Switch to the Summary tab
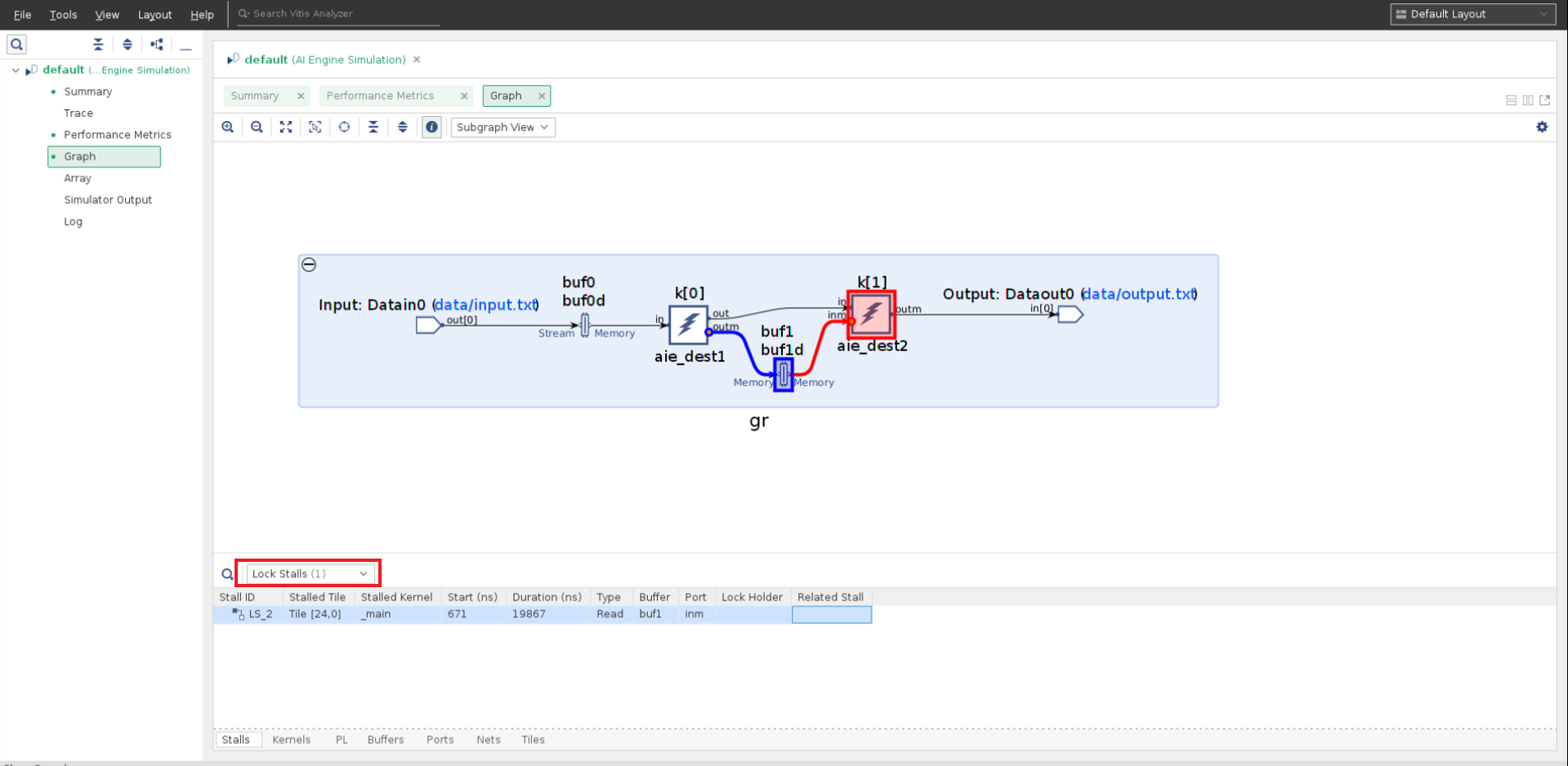 click(x=255, y=96)
